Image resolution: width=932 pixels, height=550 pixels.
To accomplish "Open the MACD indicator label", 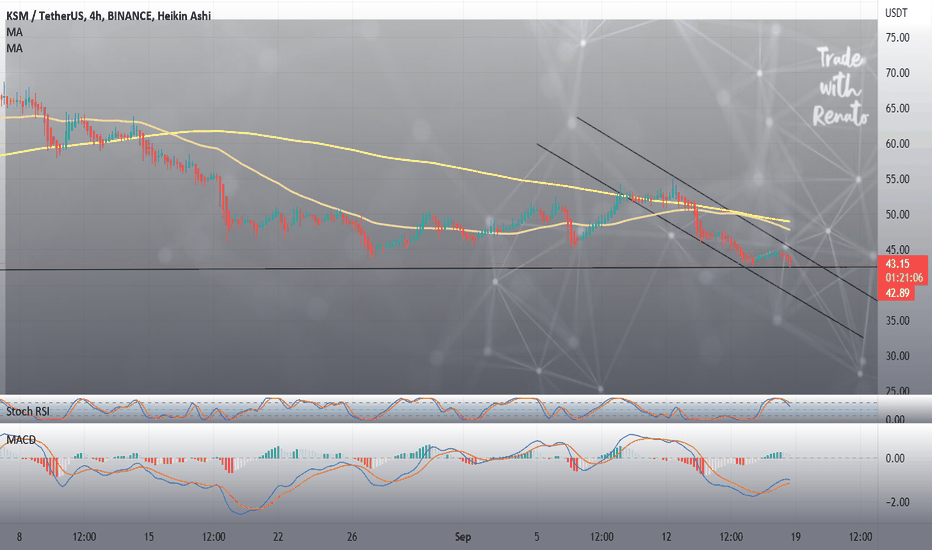I will 21,439.
